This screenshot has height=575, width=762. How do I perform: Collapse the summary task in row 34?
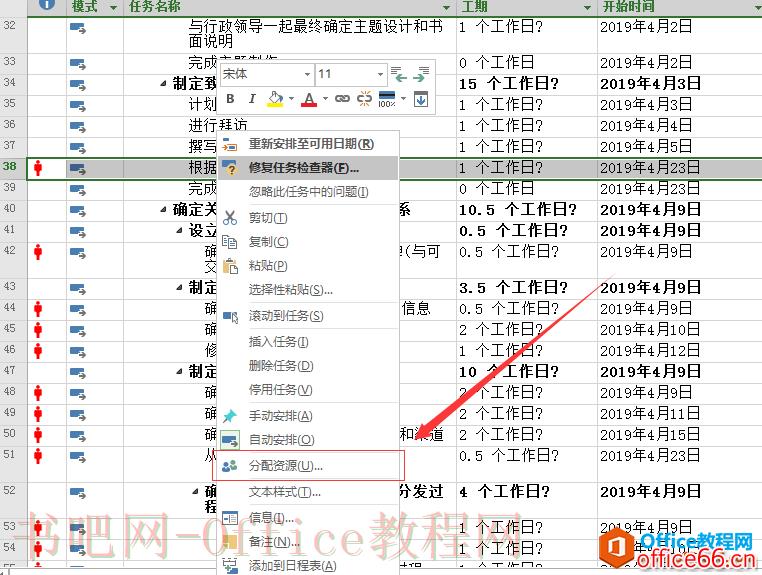click(x=164, y=84)
